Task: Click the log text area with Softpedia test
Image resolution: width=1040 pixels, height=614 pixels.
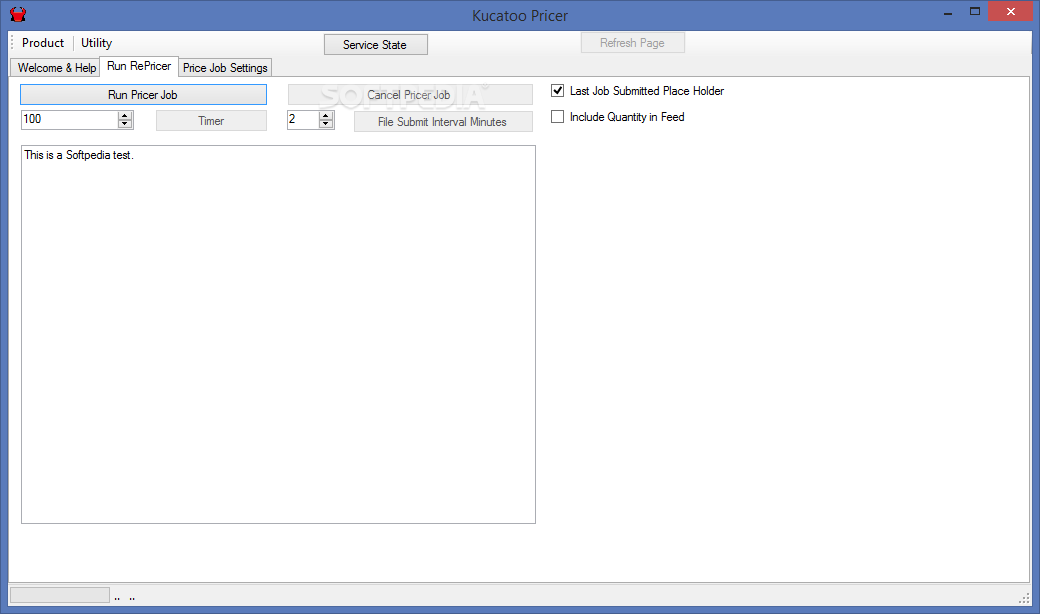Action: point(279,334)
